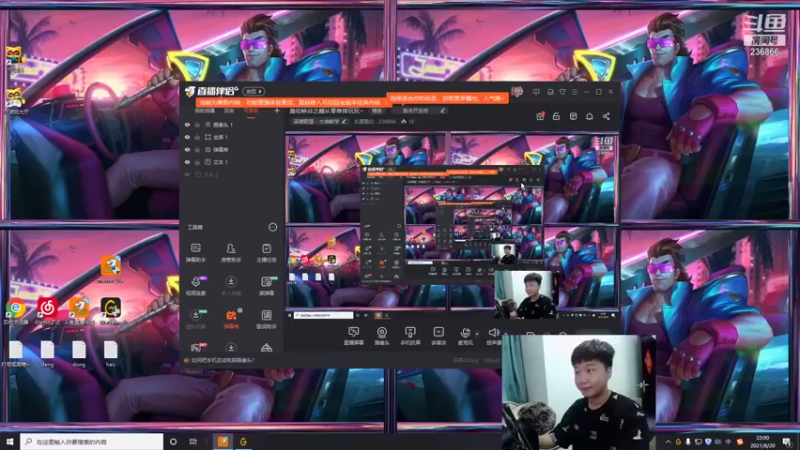This screenshot has width=800, height=450.
Task: Open the notifications bell icon
Action: [589, 116]
